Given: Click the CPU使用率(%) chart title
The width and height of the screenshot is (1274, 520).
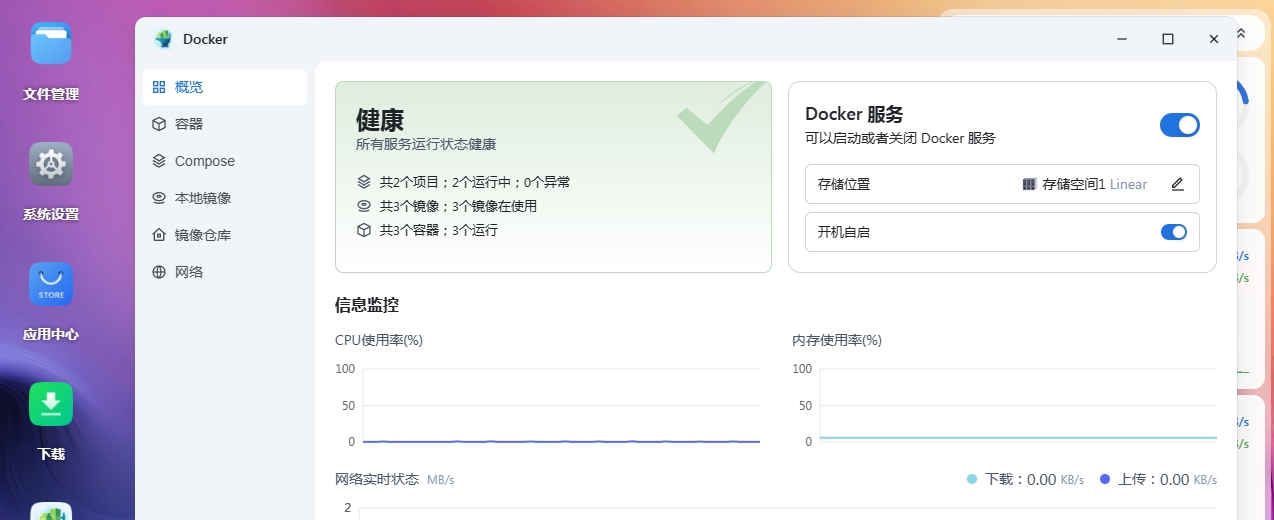Looking at the screenshot, I should tap(379, 340).
